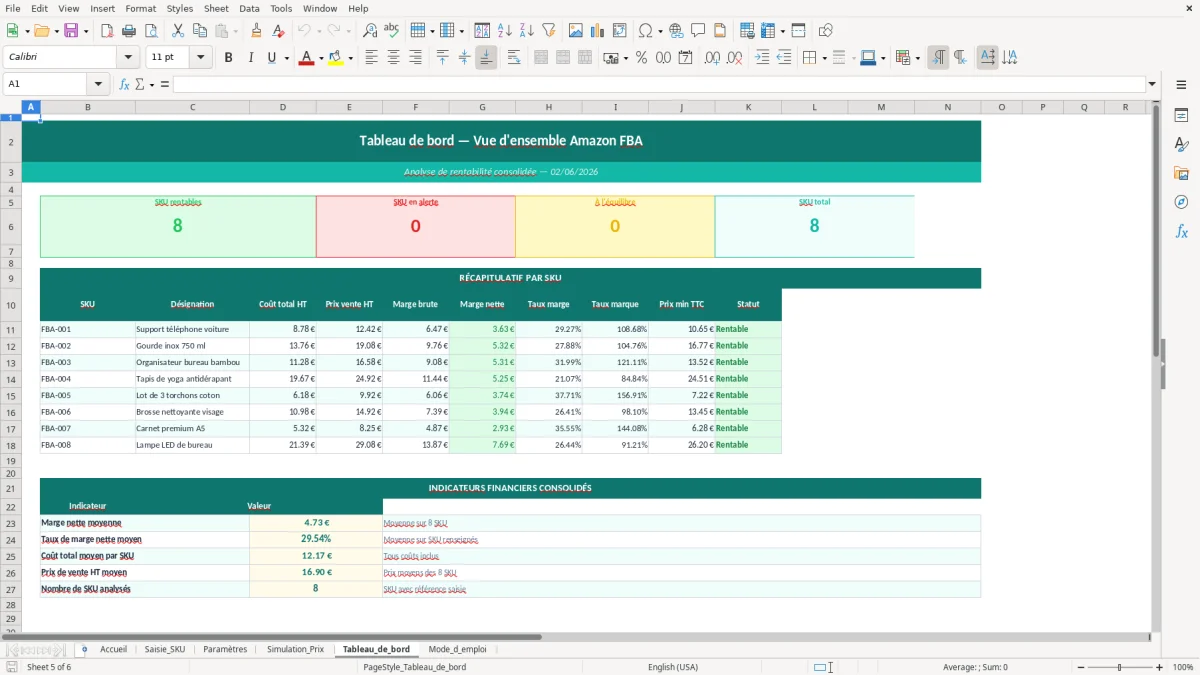Click the yellow Background Color button

point(335,58)
